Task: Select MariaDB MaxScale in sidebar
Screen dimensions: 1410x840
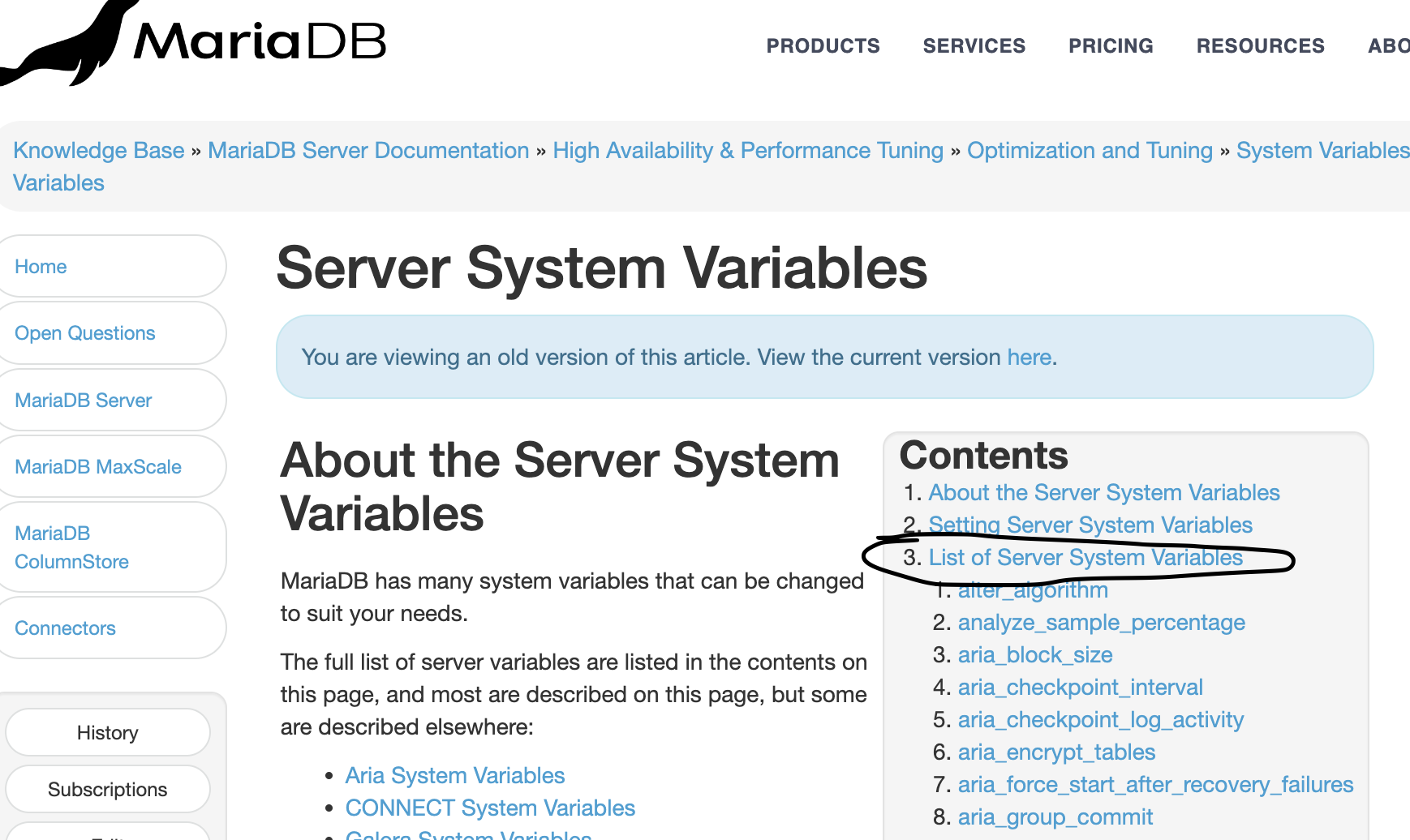Action: tap(97, 467)
